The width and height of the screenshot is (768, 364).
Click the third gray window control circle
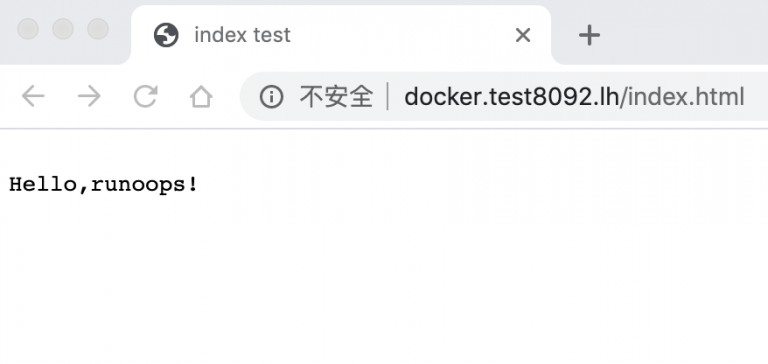tap(98, 29)
